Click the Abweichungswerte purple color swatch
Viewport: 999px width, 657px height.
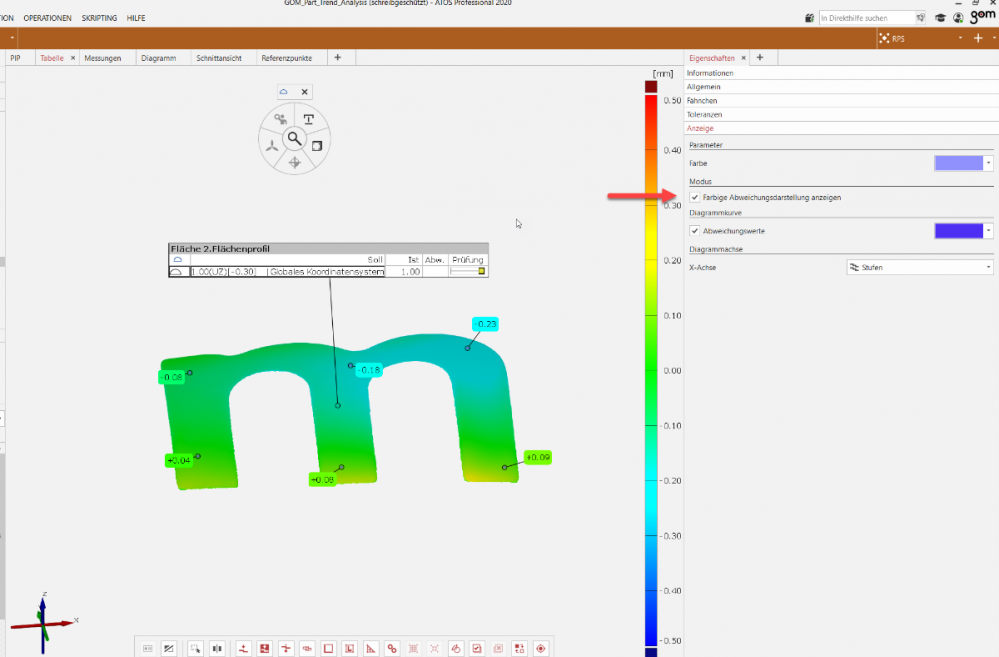[x=957, y=231]
